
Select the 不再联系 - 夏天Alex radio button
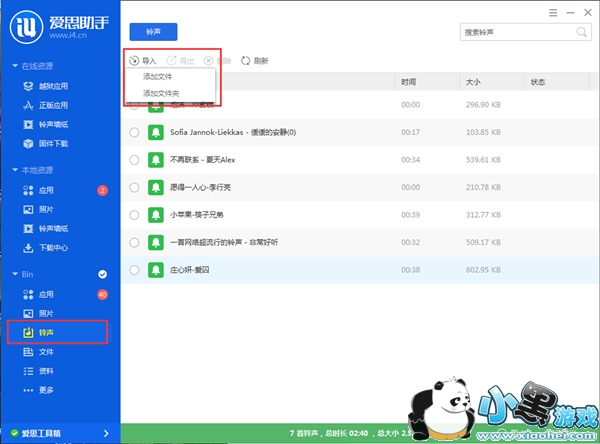[x=134, y=160]
